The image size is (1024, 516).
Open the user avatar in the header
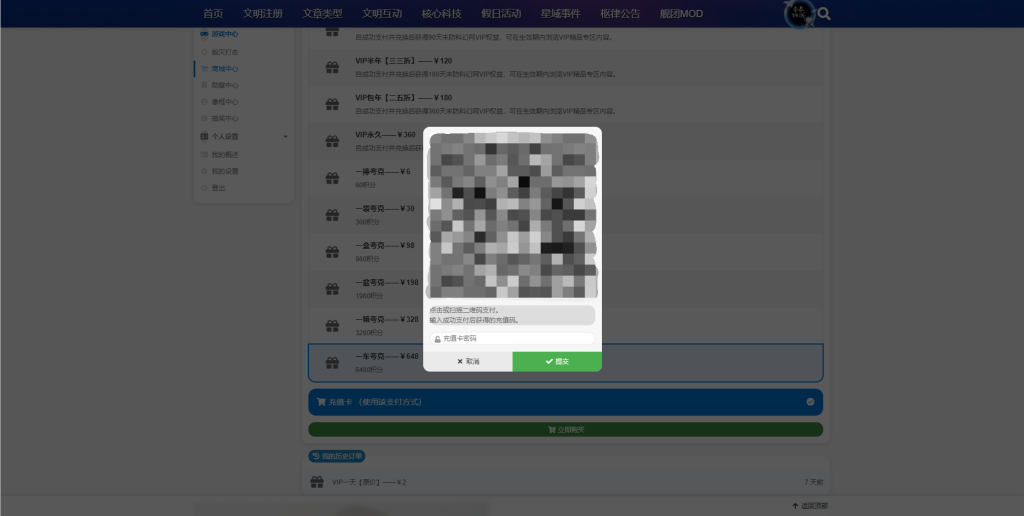pyautogui.click(x=799, y=14)
